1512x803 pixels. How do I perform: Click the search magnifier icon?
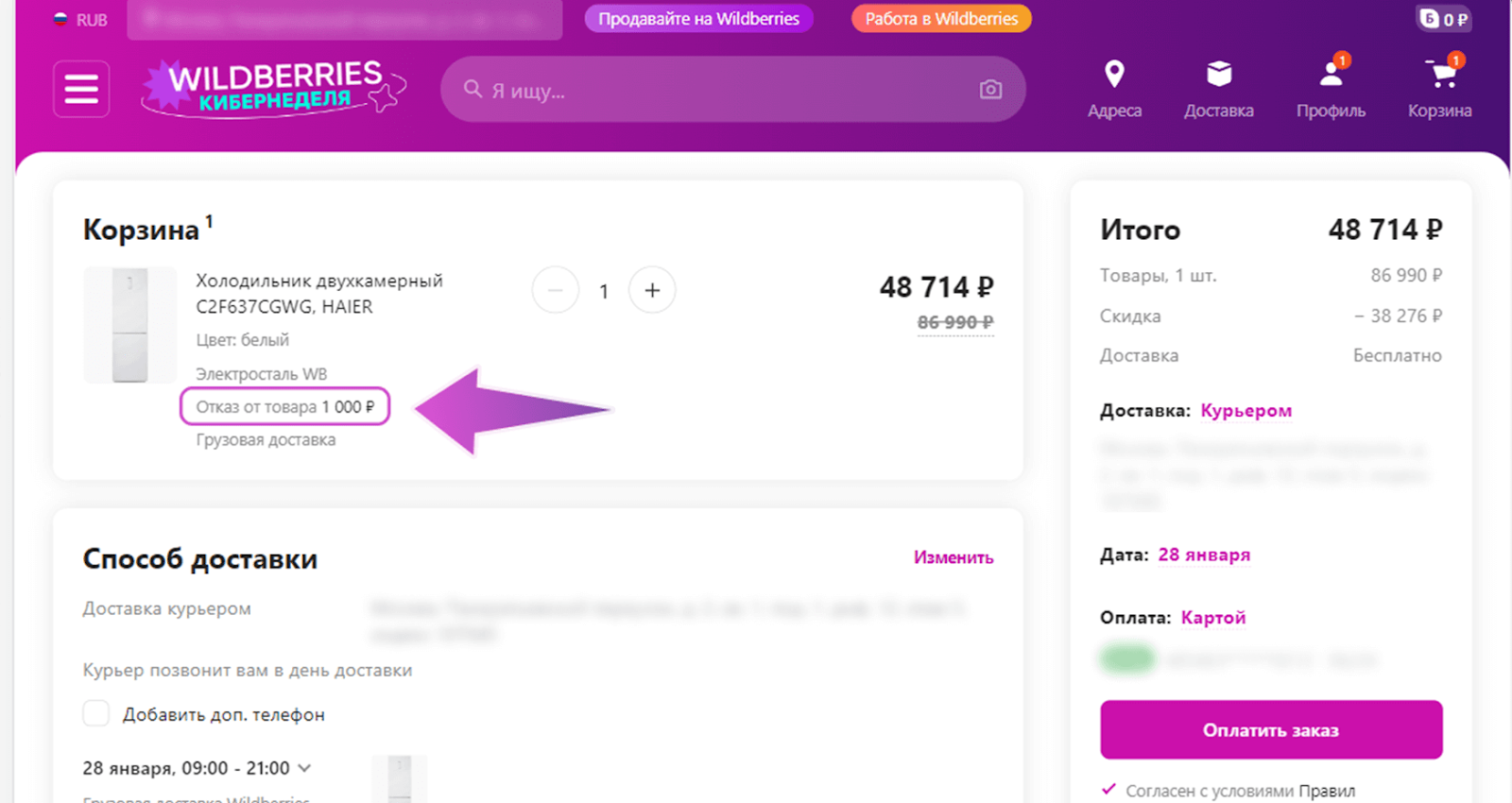pos(472,89)
